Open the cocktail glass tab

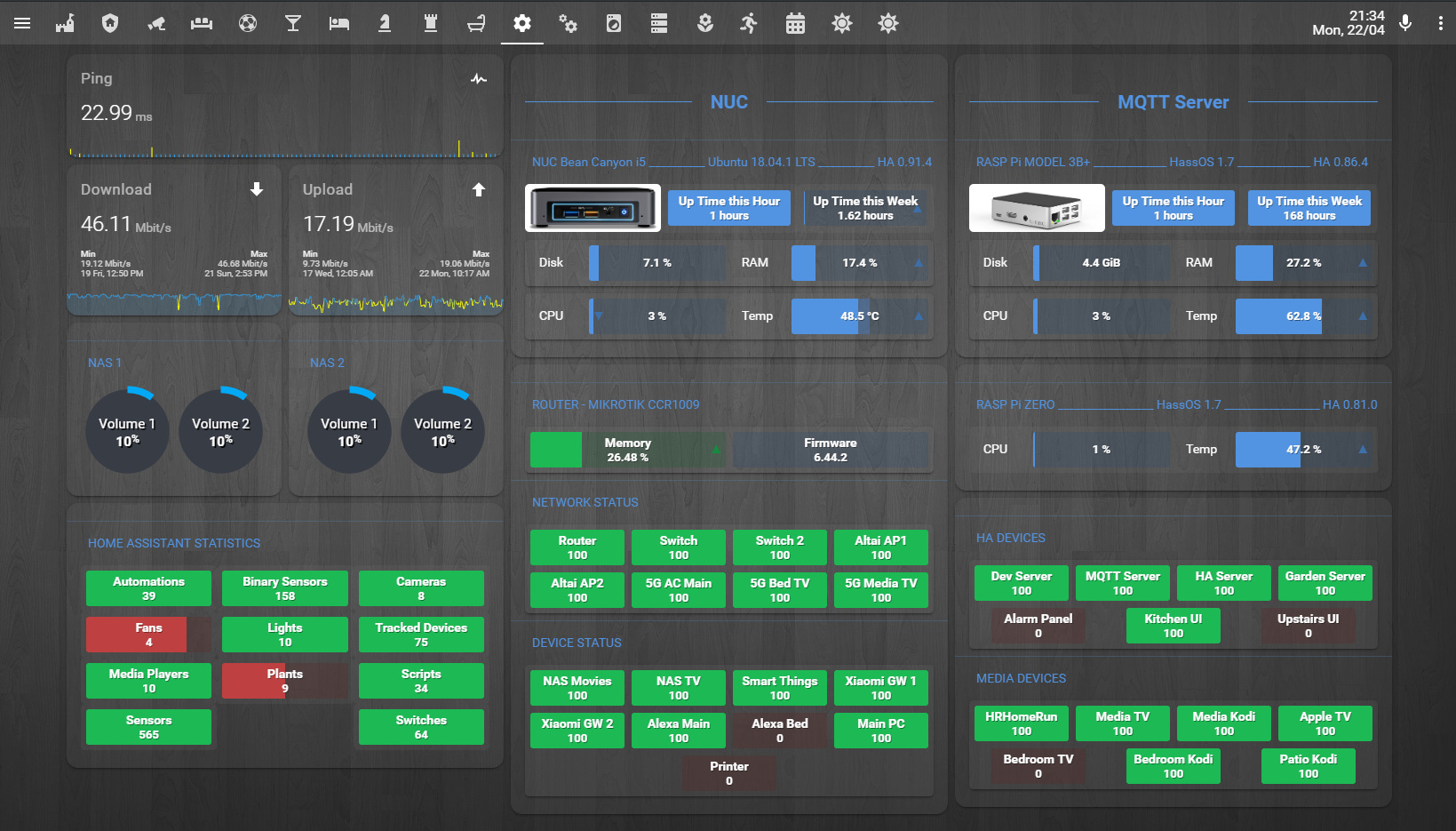[x=293, y=24]
